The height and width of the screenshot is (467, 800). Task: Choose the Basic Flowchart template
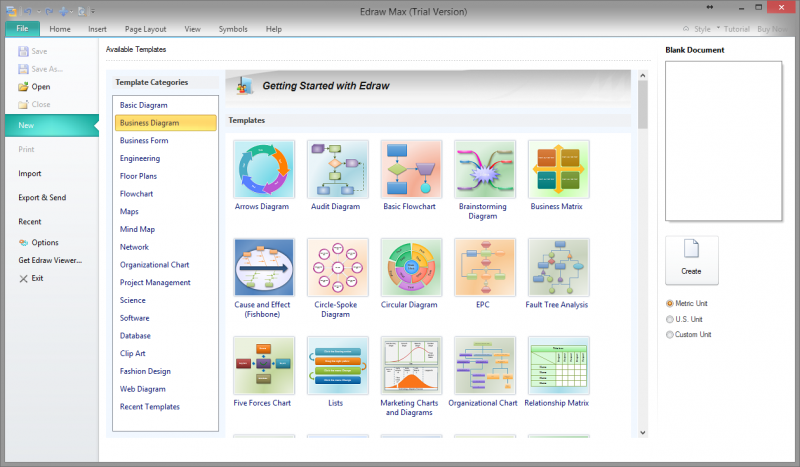411,169
